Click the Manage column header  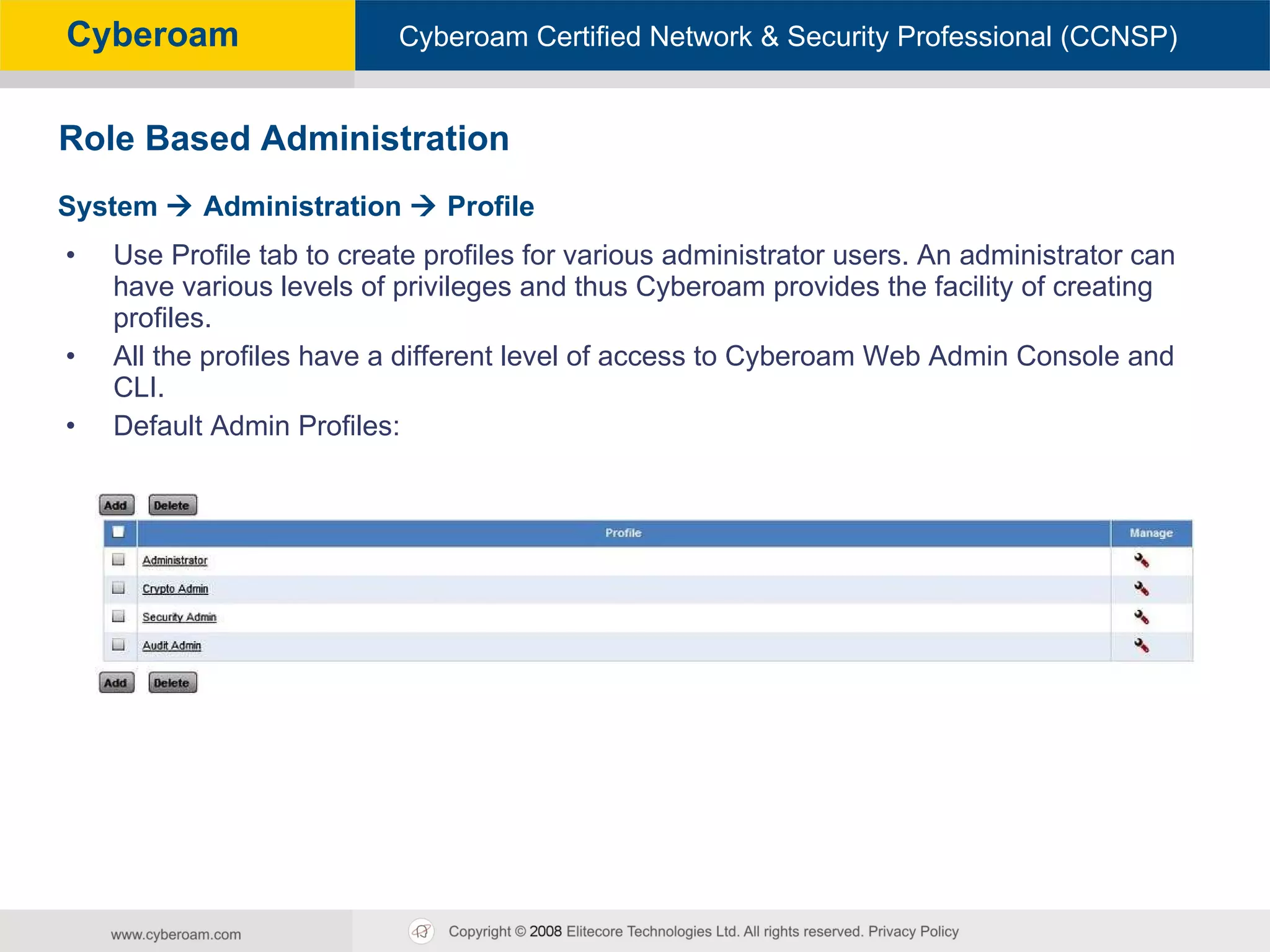(1152, 533)
